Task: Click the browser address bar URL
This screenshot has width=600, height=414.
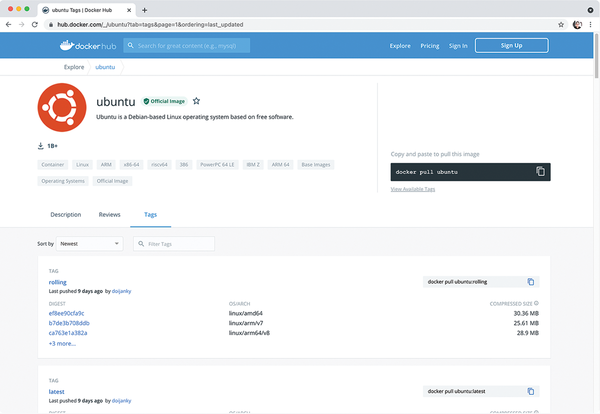Action: [150, 24]
